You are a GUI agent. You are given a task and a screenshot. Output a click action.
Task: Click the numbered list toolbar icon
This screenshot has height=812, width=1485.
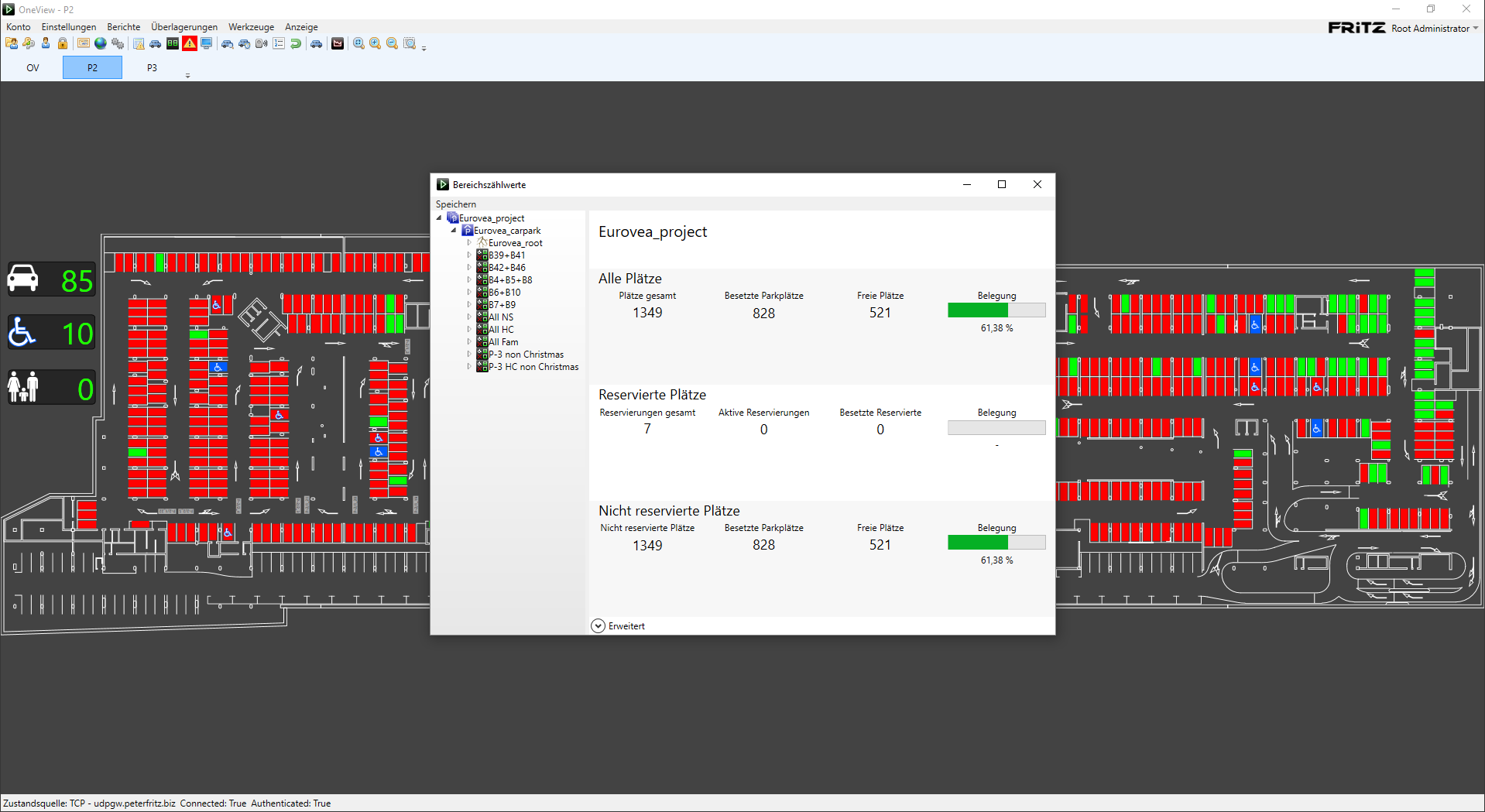[278, 43]
